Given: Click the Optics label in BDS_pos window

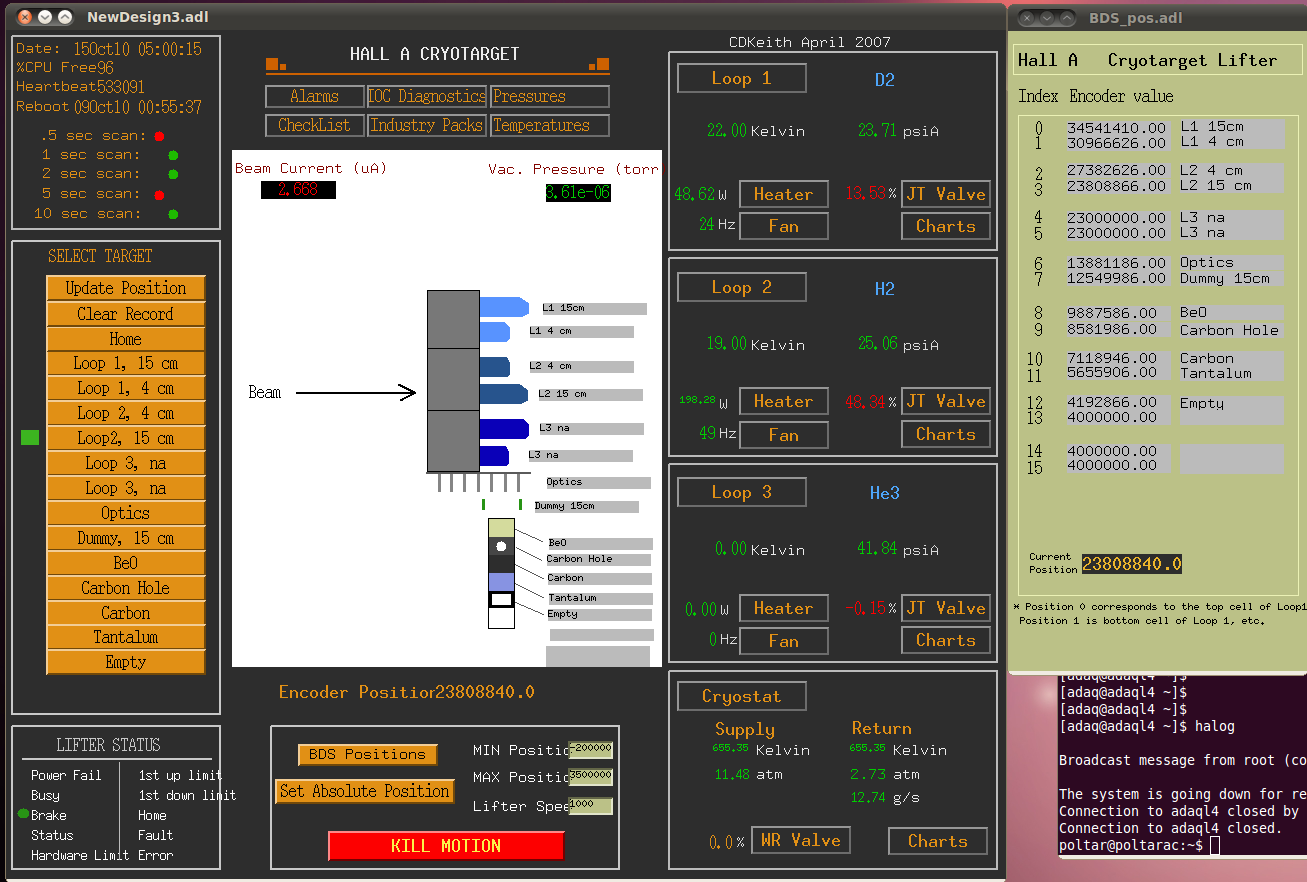Looking at the screenshot, I should pos(1207,263).
